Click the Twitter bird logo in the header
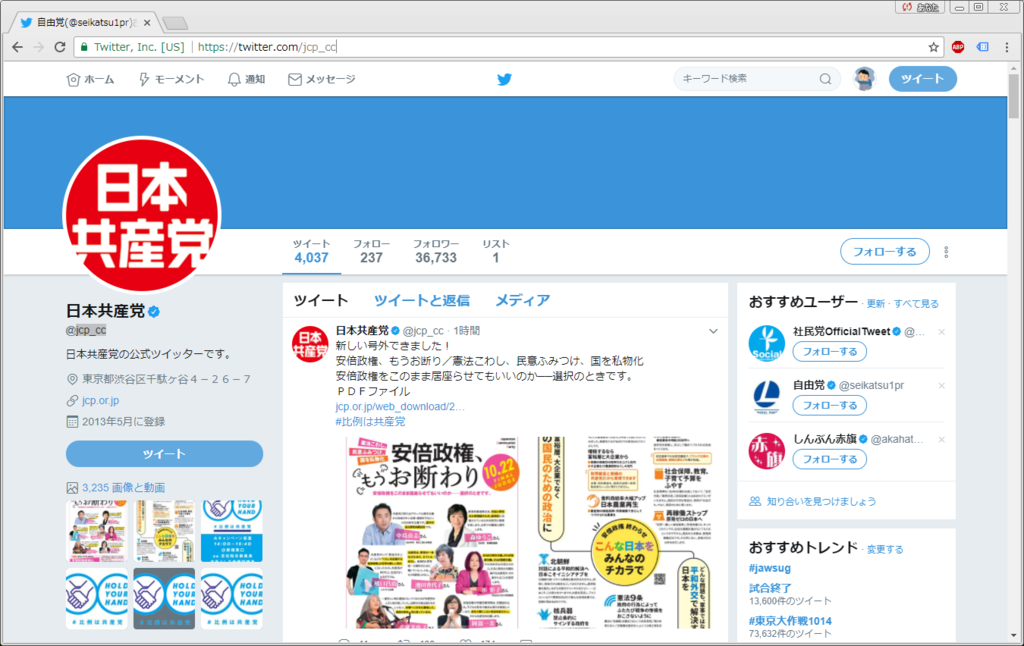1024x646 pixels. coord(504,79)
